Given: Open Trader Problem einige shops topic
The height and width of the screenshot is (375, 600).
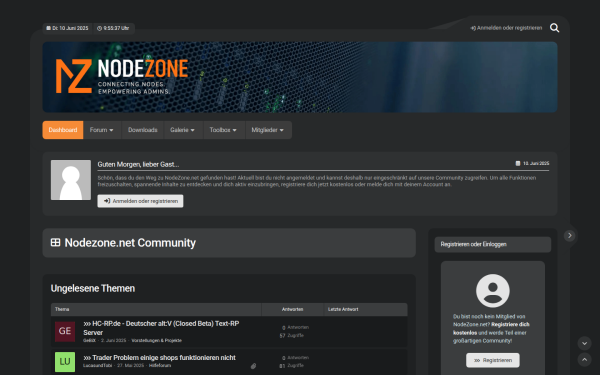Looking at the screenshot, I should point(160,357).
